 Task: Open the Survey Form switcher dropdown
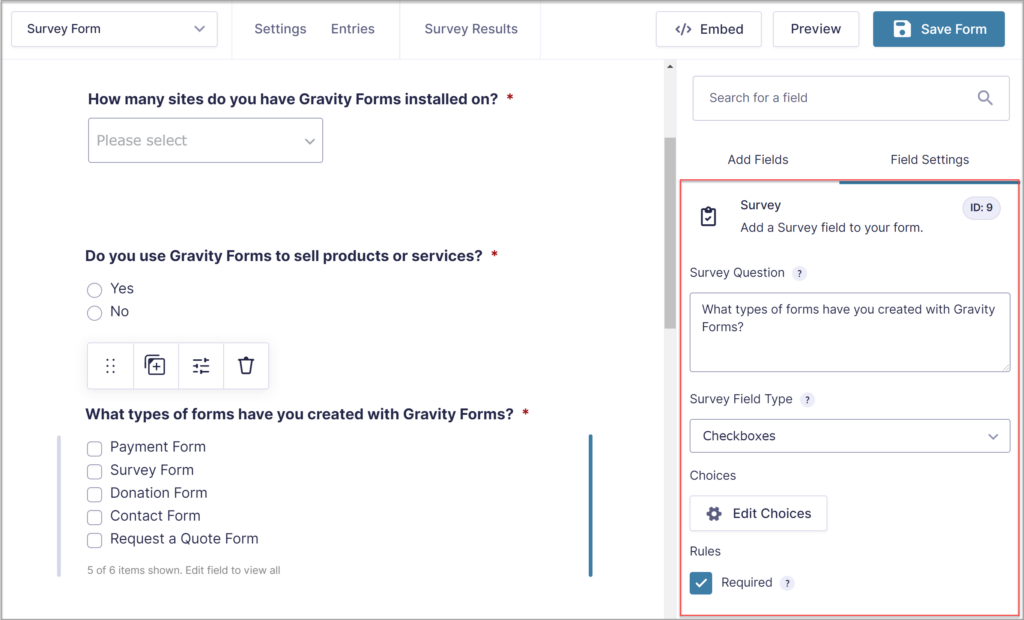coord(114,29)
